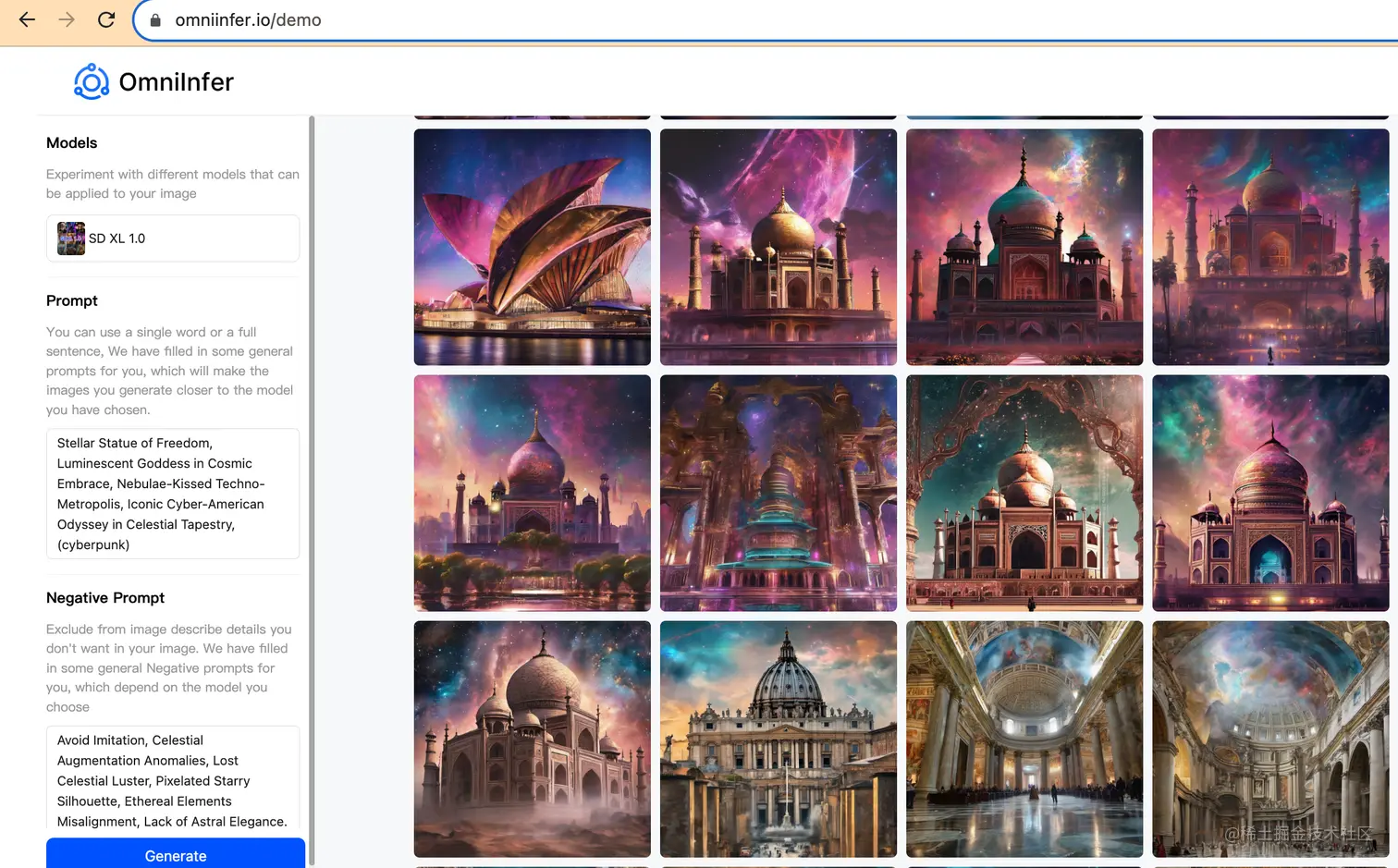
Task: Click into the Negative Prompt text box
Action: click(173, 778)
